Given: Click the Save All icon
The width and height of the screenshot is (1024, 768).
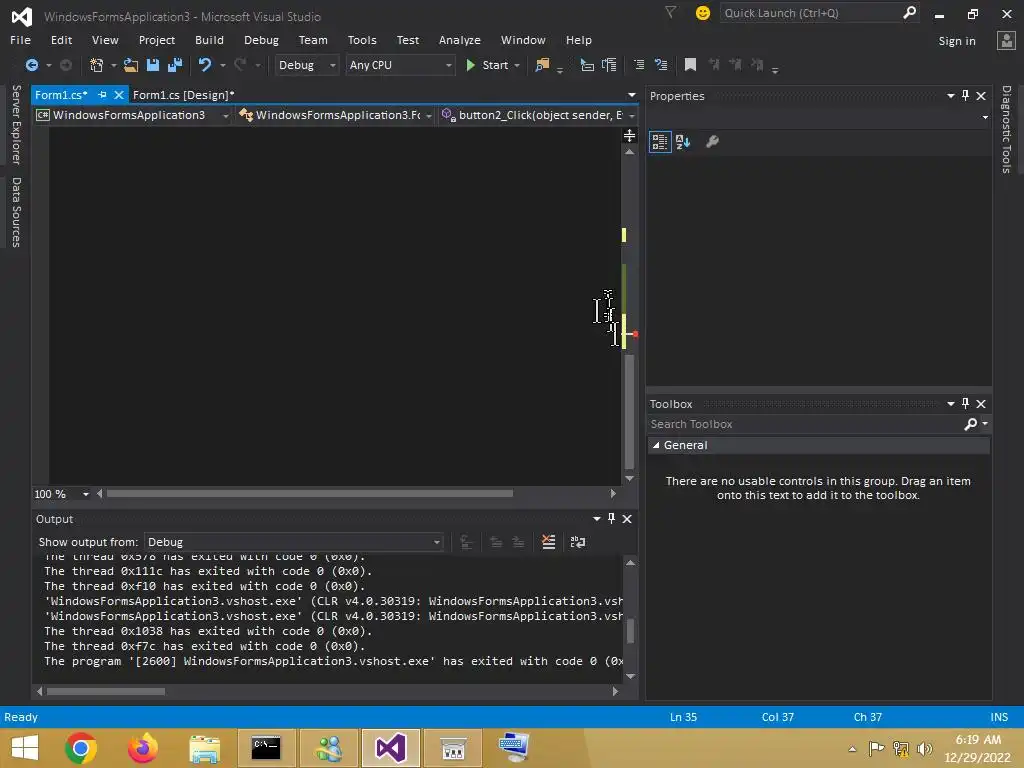Looking at the screenshot, I should coord(175,65).
